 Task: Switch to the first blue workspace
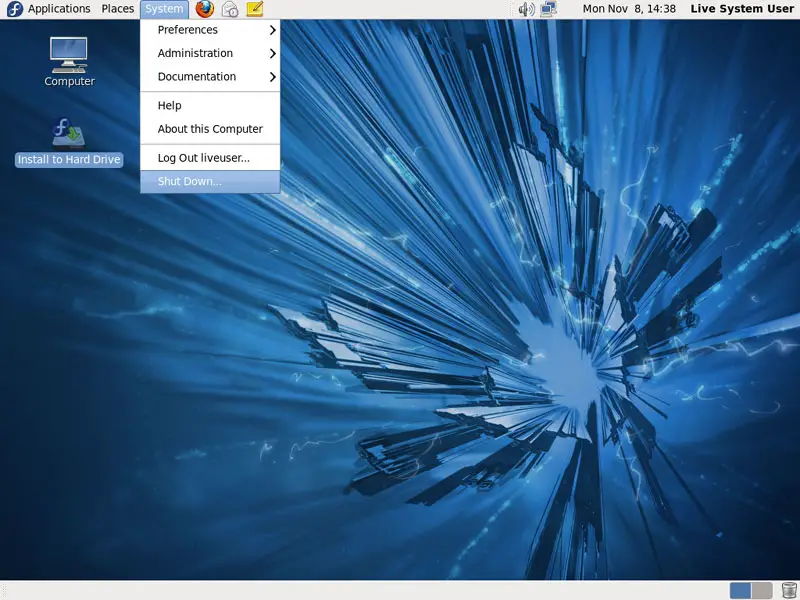[740, 591]
